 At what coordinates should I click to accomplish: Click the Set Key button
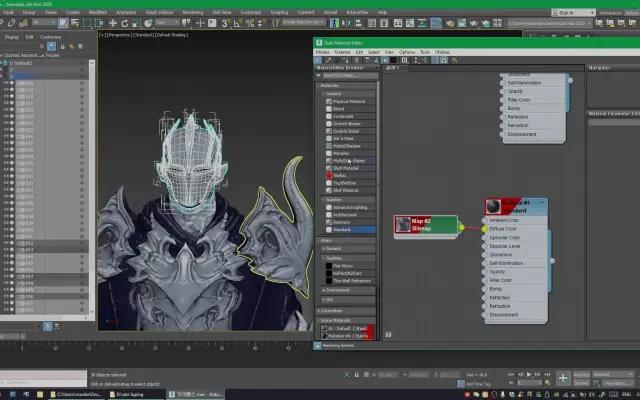click(581, 383)
